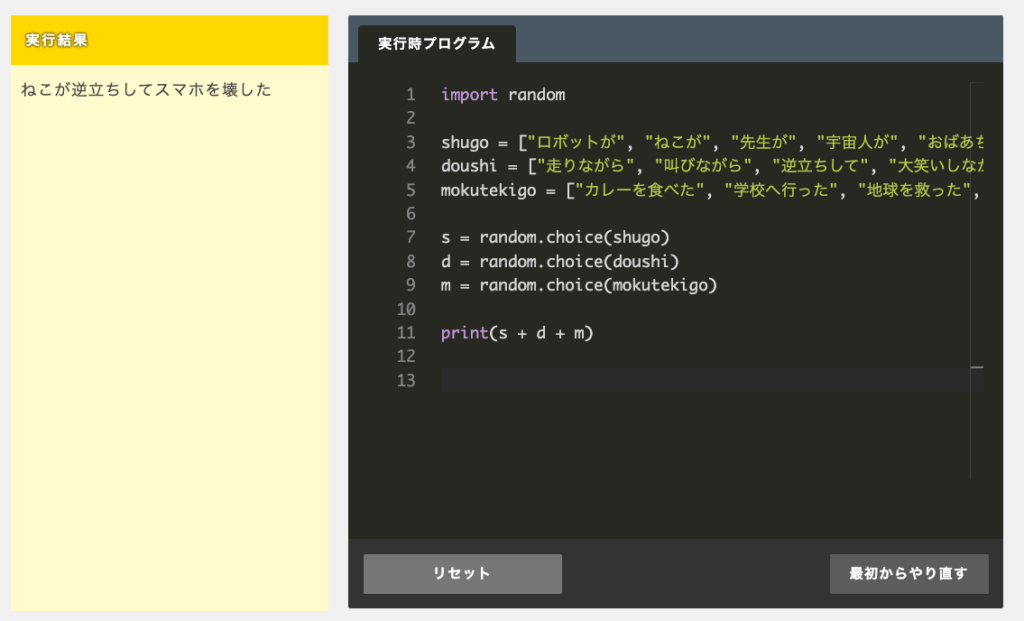
Task: Click the editor's vertical scrollbar
Action: 977,280
